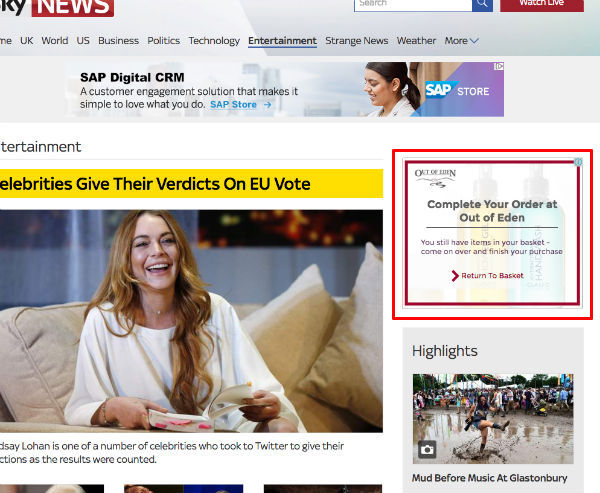The width and height of the screenshot is (600, 493).
Task: Click the Lindsay Lohan story caption text
Action: (171, 452)
